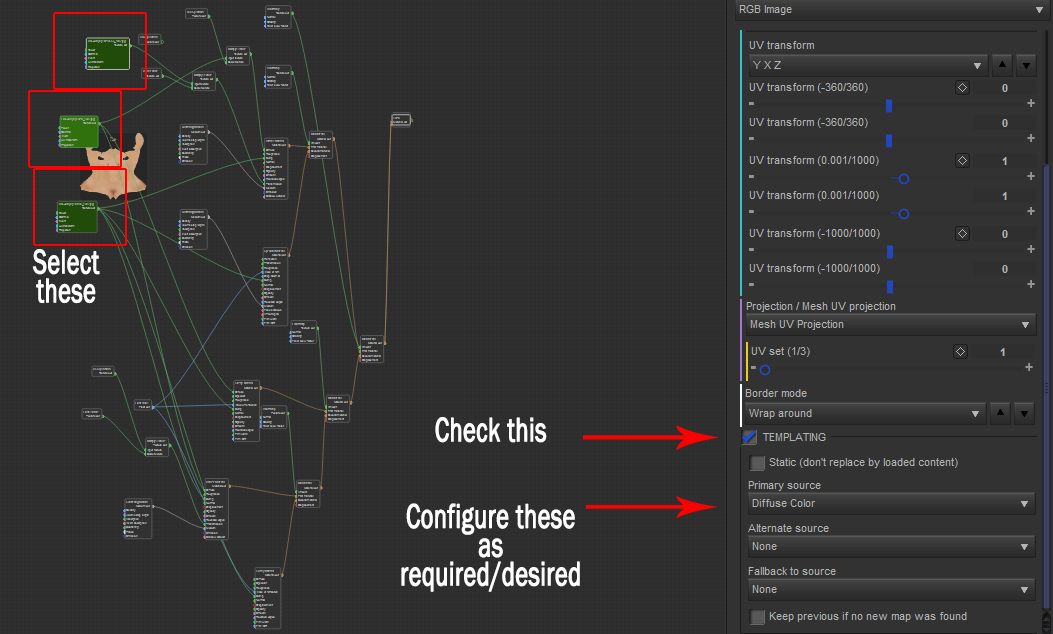The height and width of the screenshot is (634, 1053).
Task: Open the Mesh UV Projection dropdown
Action: coord(890,324)
